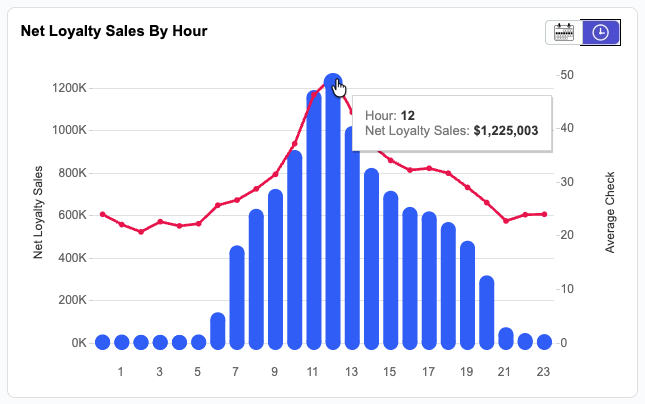Image resolution: width=645 pixels, height=404 pixels.
Task: Click the '200K' y-axis label
Action: [72, 300]
